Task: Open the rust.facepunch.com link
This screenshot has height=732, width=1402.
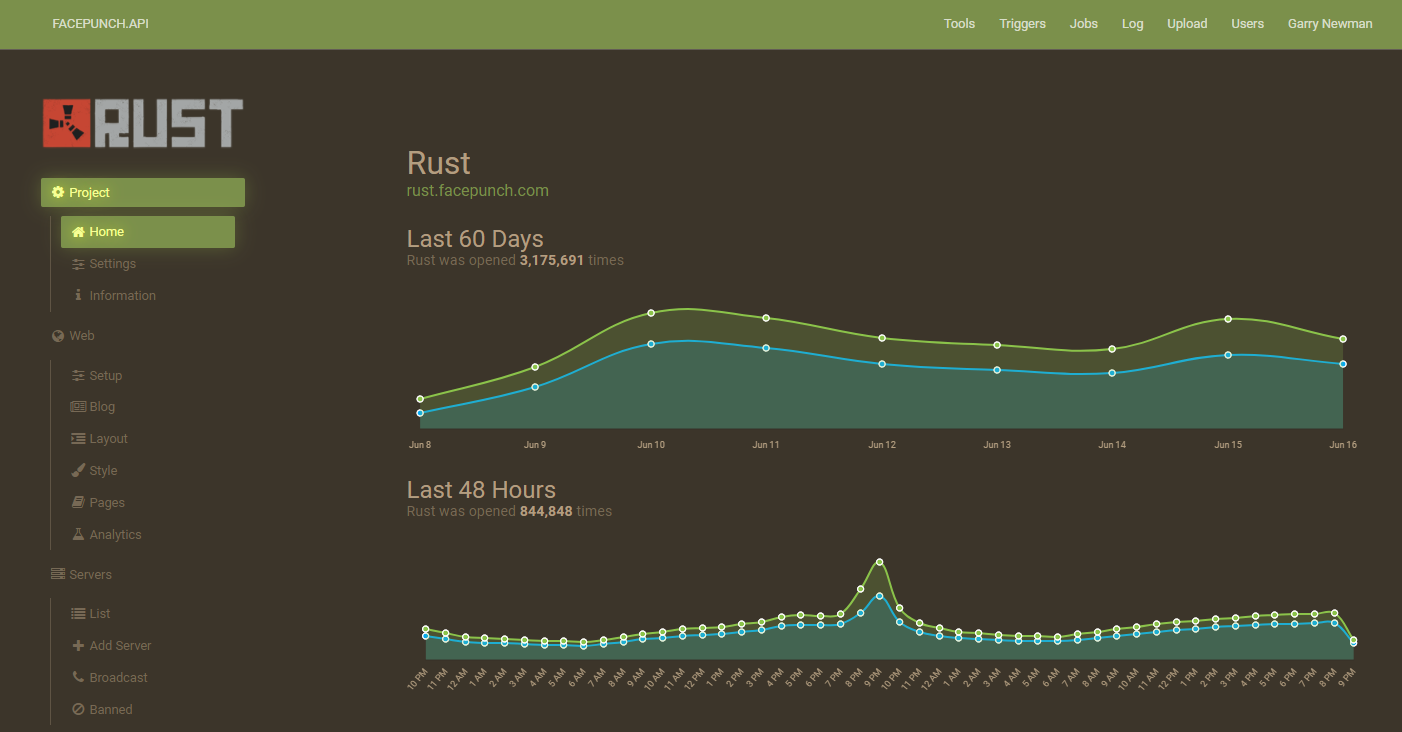Action: (478, 190)
